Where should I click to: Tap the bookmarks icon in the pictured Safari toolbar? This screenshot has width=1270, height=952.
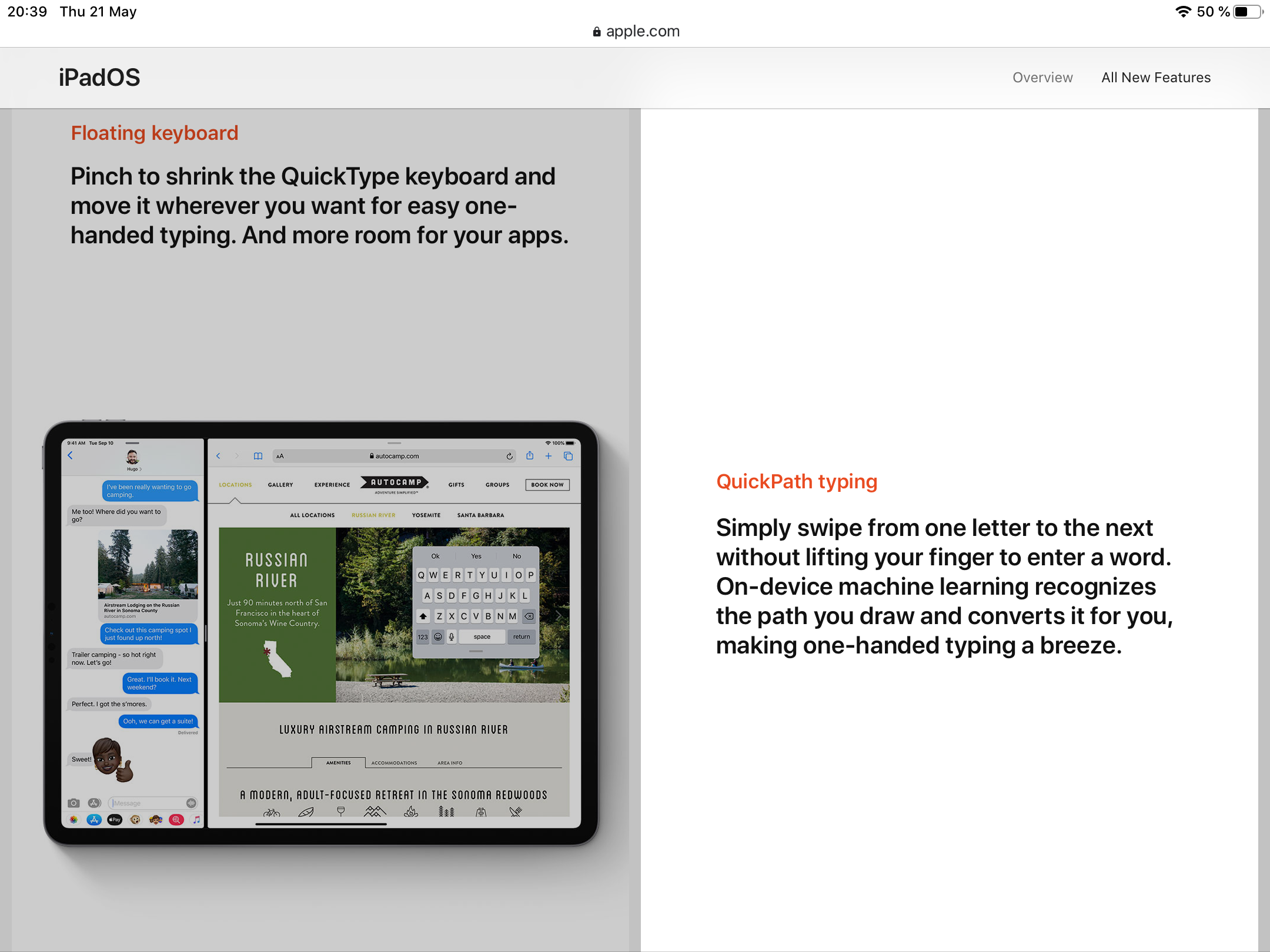click(x=258, y=456)
